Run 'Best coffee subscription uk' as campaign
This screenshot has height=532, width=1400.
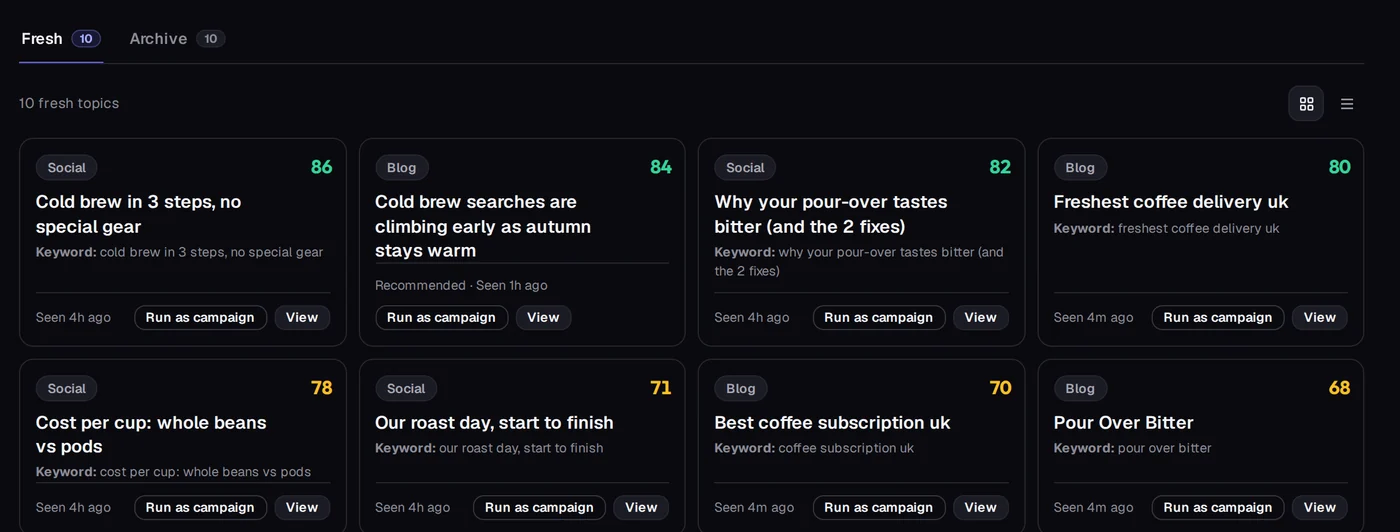point(879,508)
